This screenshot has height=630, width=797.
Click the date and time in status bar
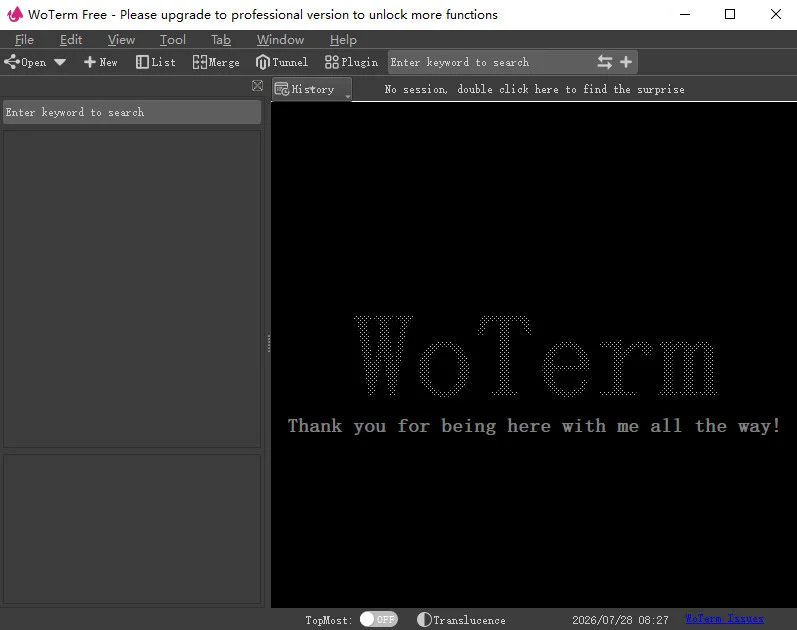[620, 620]
